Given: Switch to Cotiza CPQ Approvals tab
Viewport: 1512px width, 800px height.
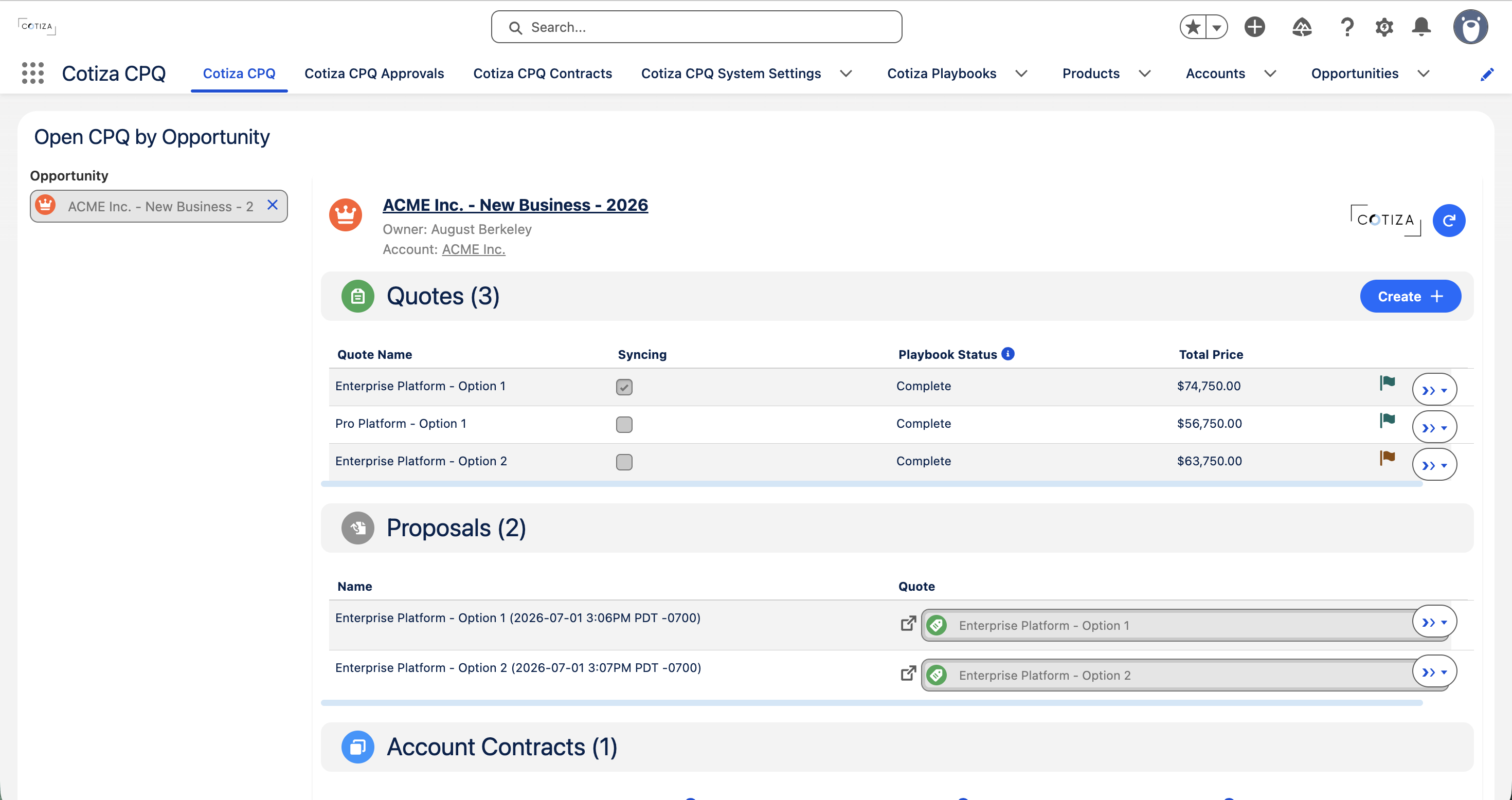Looking at the screenshot, I should [374, 74].
